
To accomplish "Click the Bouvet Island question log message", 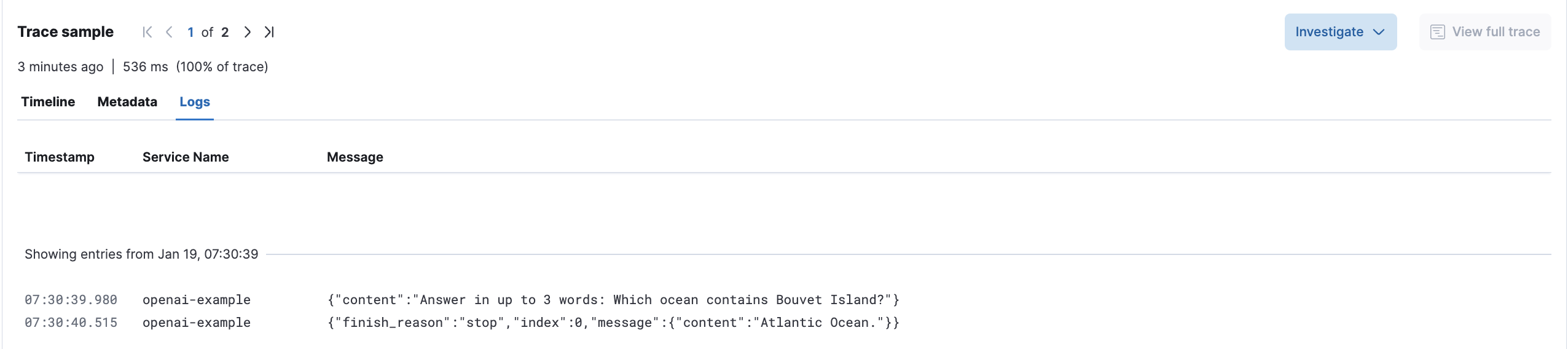I will (613, 300).
